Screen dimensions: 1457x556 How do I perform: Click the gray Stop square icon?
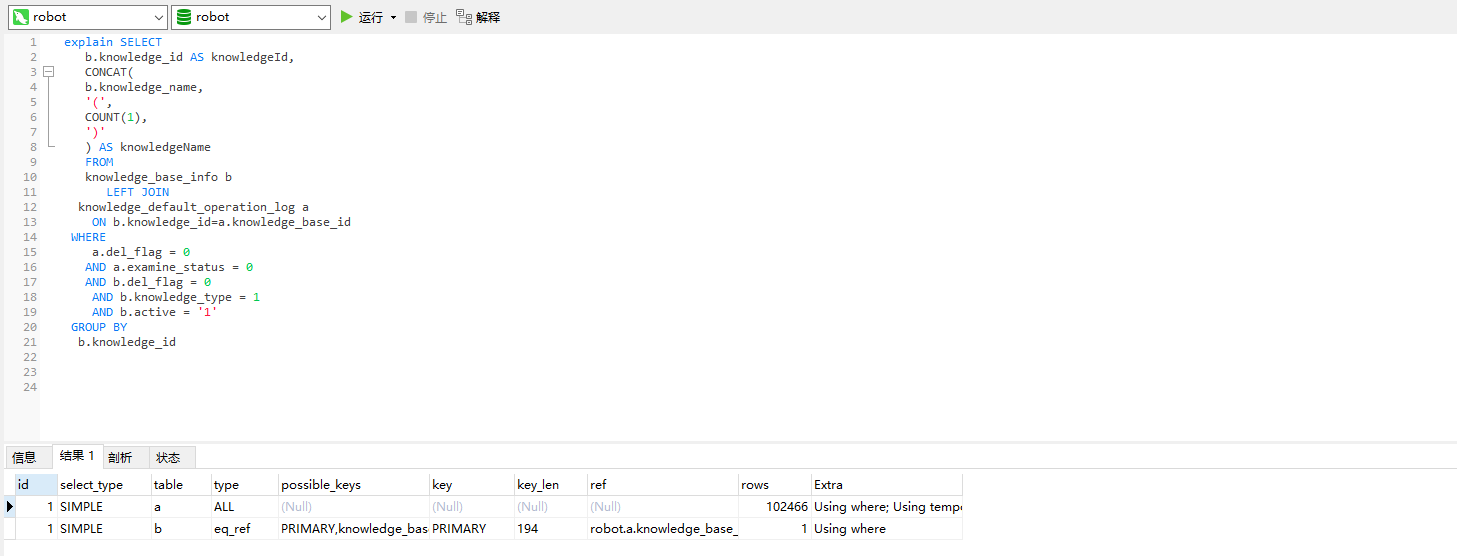click(411, 17)
